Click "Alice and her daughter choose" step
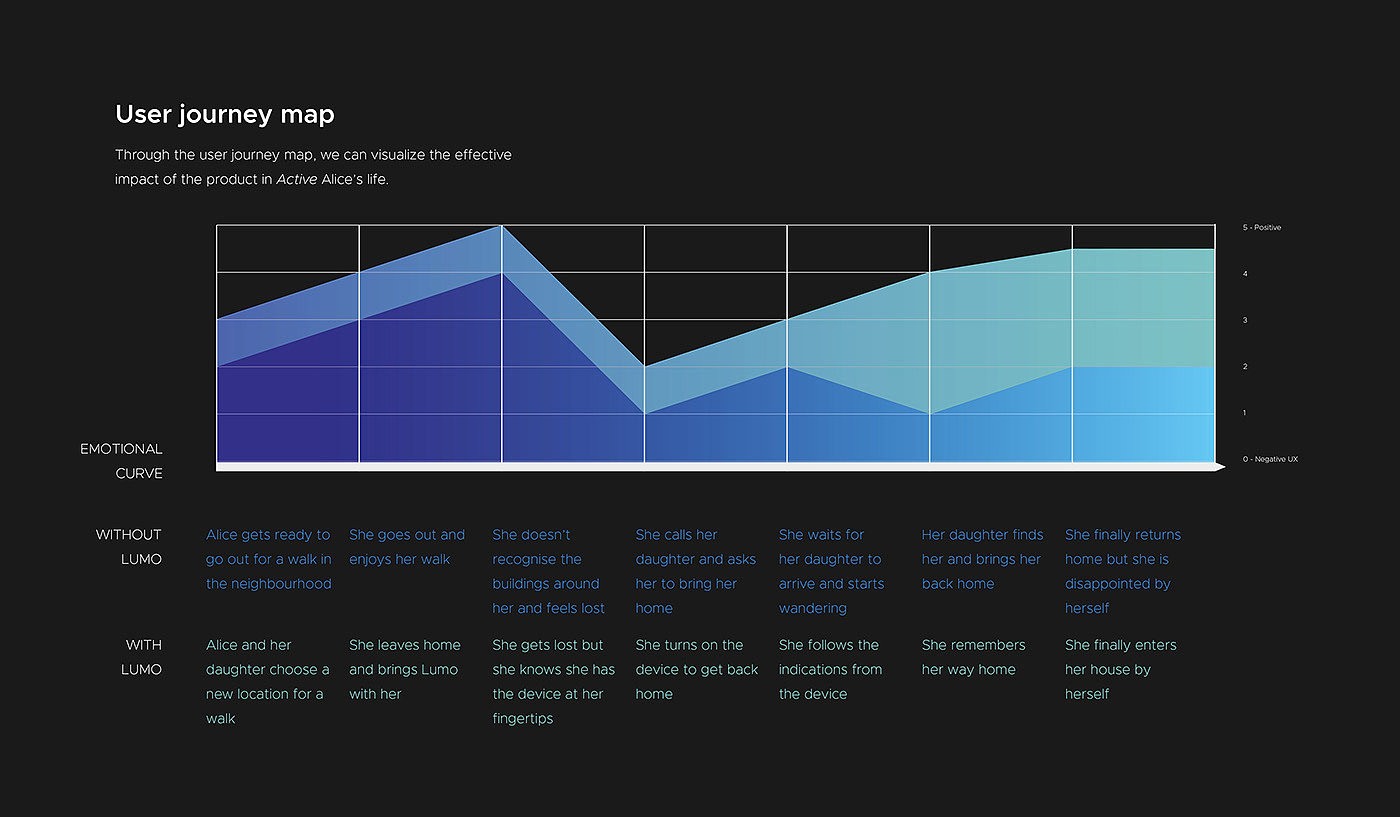Viewport: 1400px width, 817px height. 267,681
